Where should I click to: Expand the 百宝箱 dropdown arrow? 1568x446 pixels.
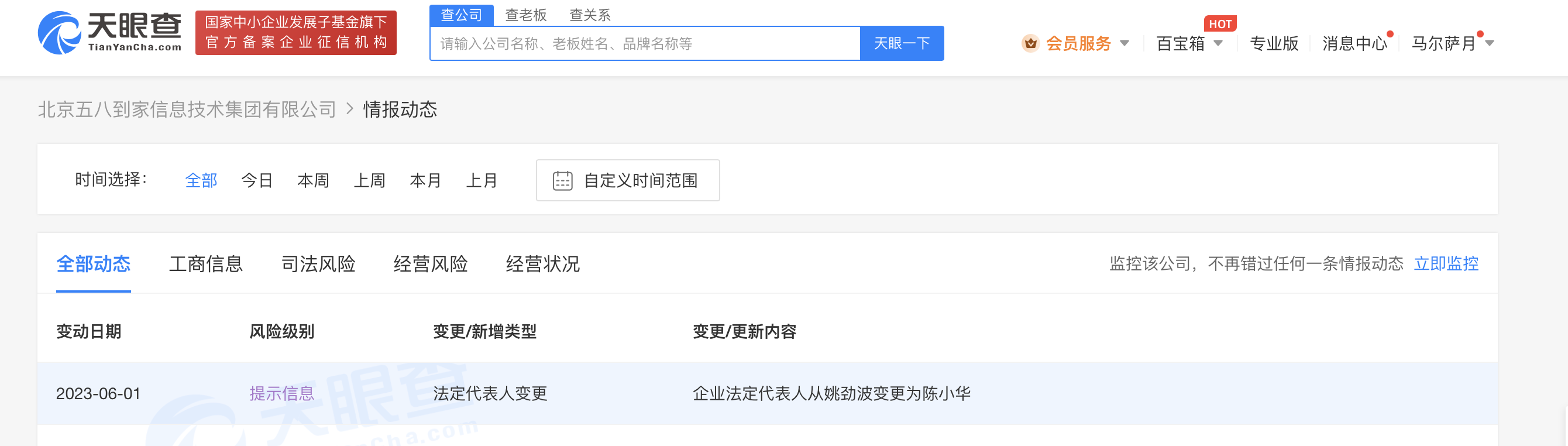click(x=1218, y=43)
